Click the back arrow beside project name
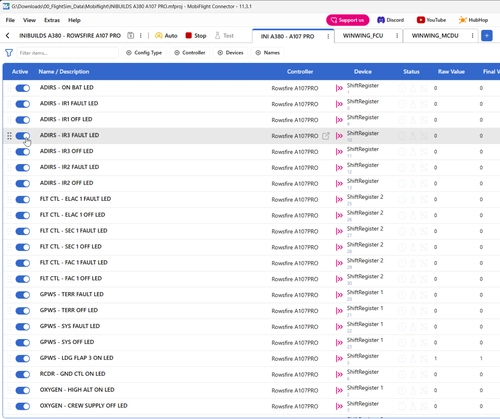 coord(8,36)
